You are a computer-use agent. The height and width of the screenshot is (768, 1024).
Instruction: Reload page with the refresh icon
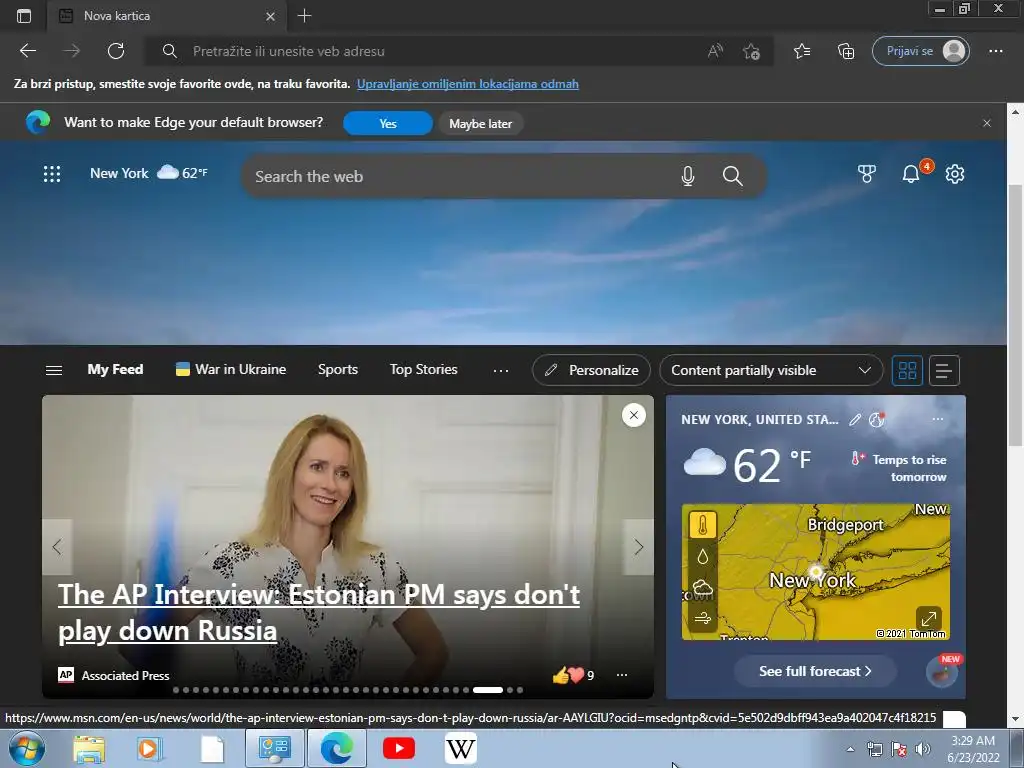(116, 51)
